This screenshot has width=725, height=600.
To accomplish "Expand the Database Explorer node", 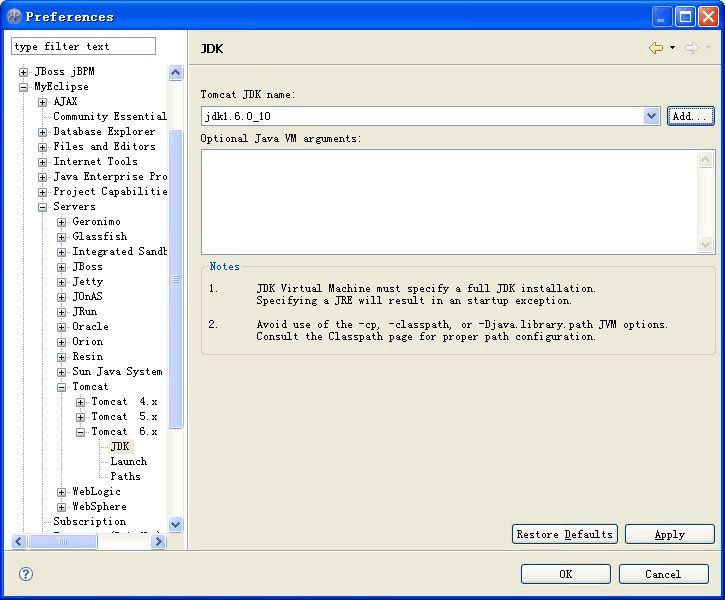I will tap(42, 132).
